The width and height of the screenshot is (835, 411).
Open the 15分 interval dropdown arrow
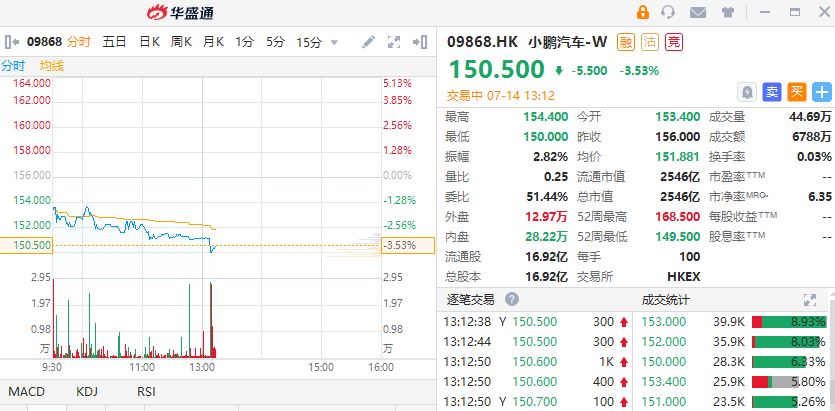click(334, 42)
